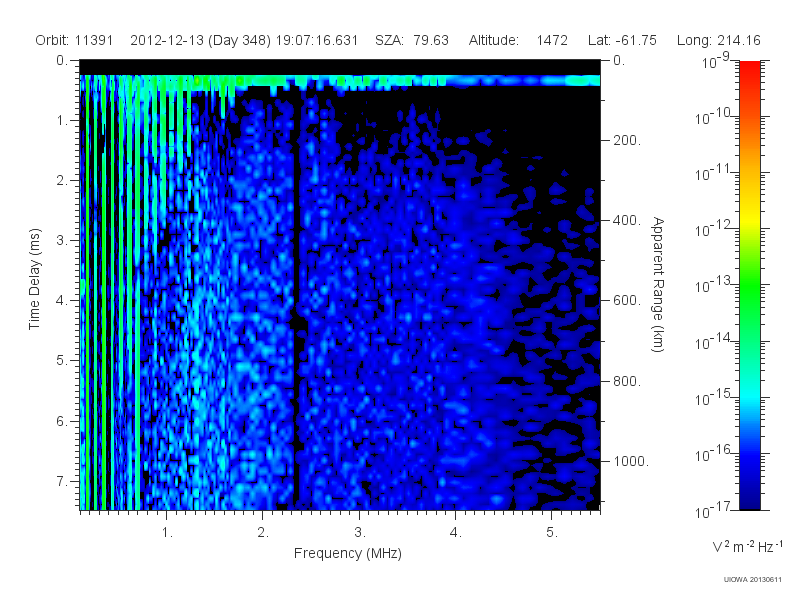Image resolution: width=800 pixels, height=600 pixels.
Task: Click the '1.' frequency axis tick label
Action: 167,533
